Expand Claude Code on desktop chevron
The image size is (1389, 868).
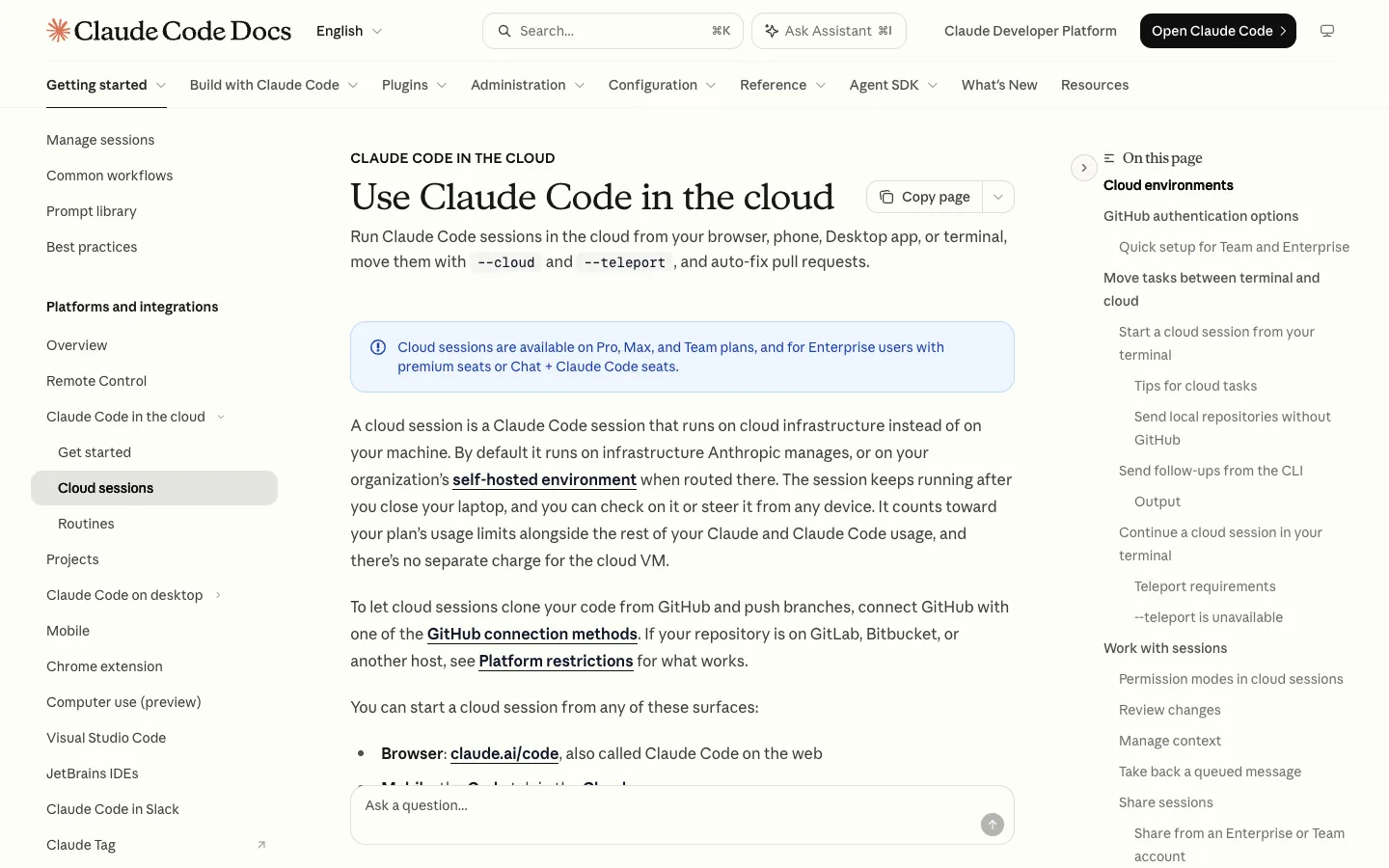pyautogui.click(x=218, y=595)
